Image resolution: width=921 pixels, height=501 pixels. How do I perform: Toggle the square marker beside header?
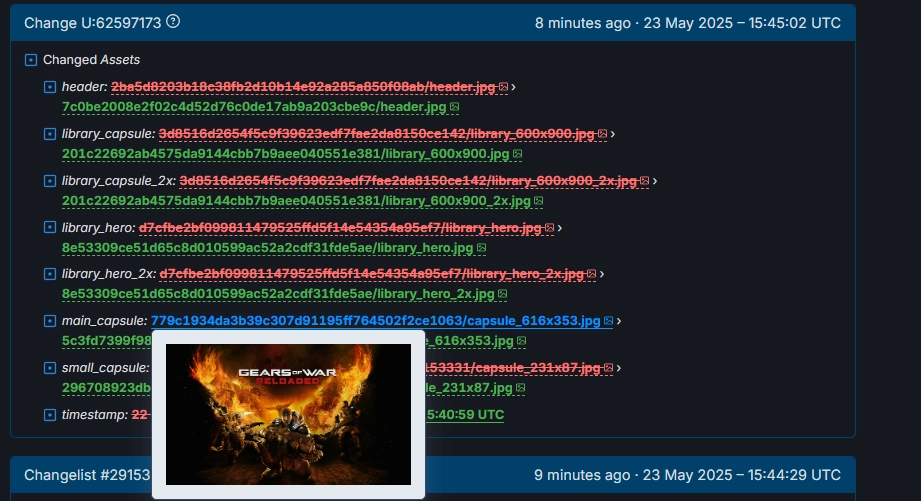point(50,87)
